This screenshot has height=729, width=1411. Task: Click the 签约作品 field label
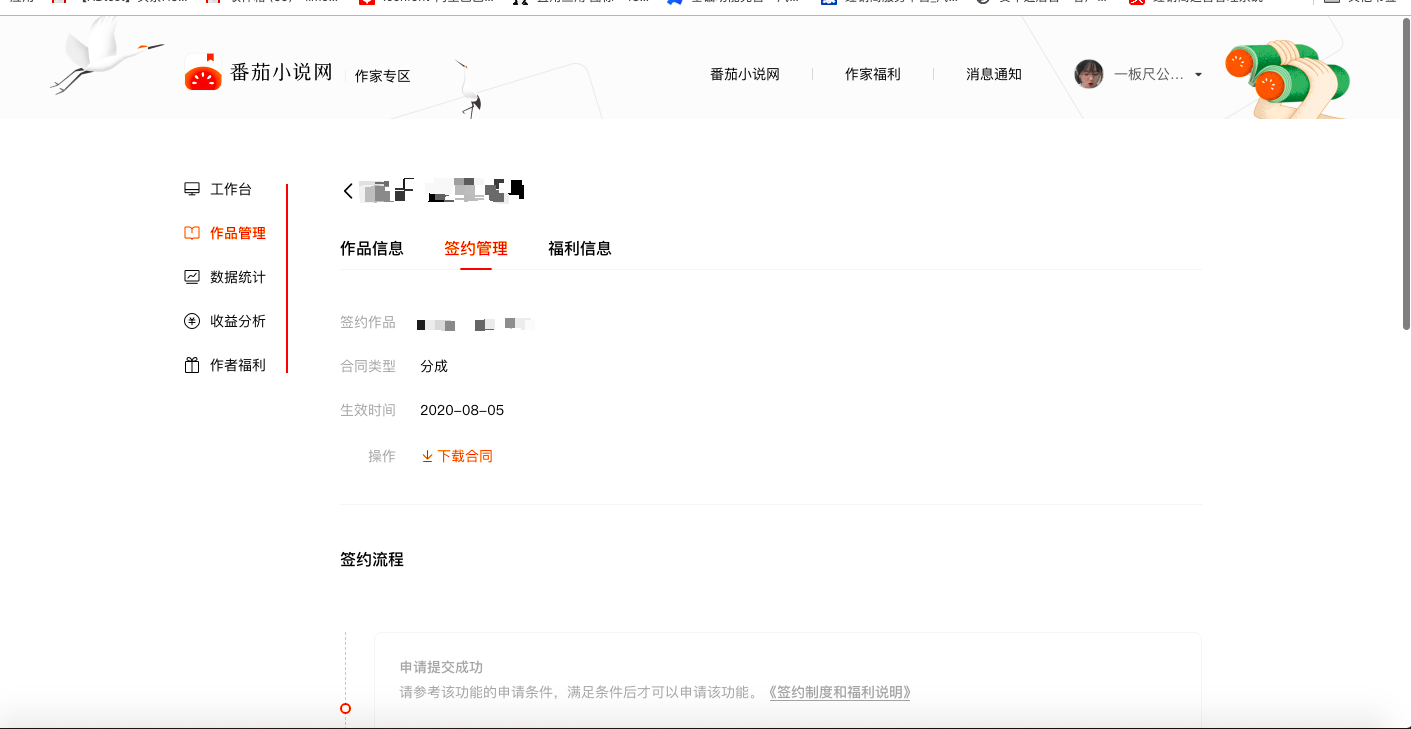pos(368,322)
